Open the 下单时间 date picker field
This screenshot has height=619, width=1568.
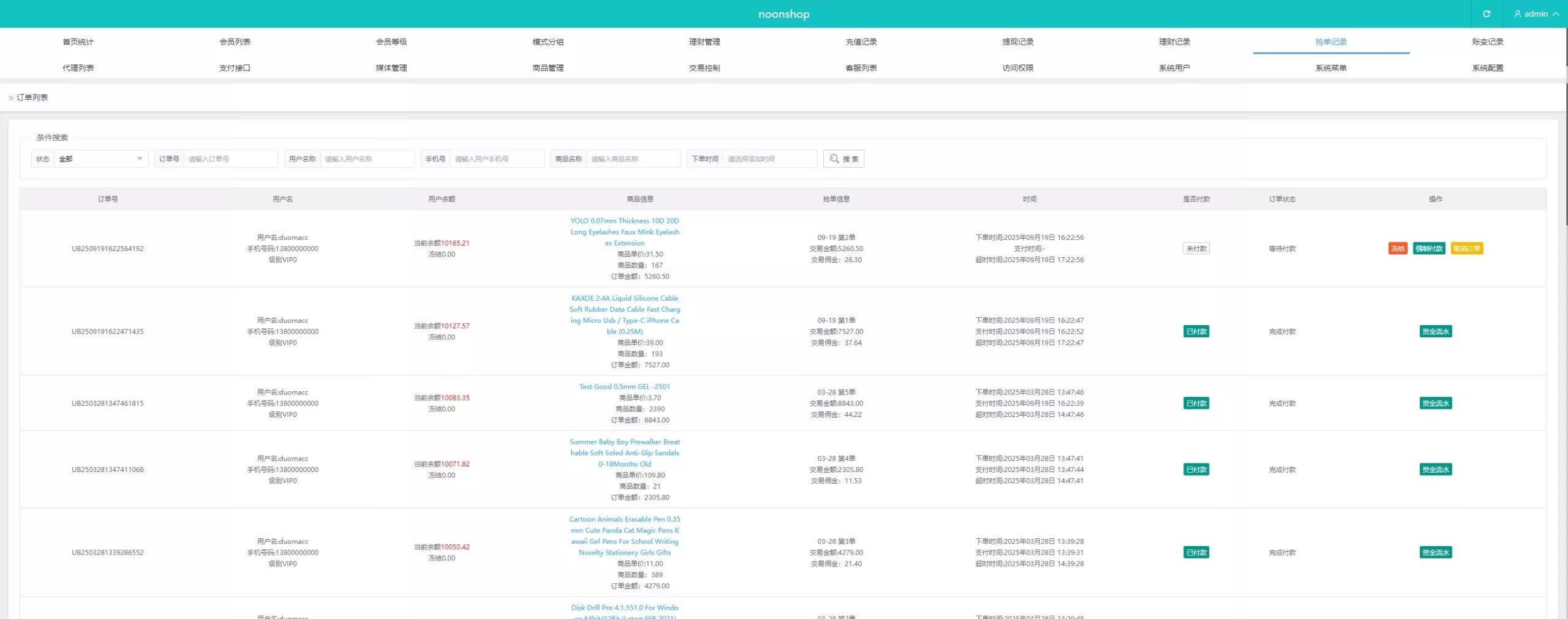[x=771, y=159]
